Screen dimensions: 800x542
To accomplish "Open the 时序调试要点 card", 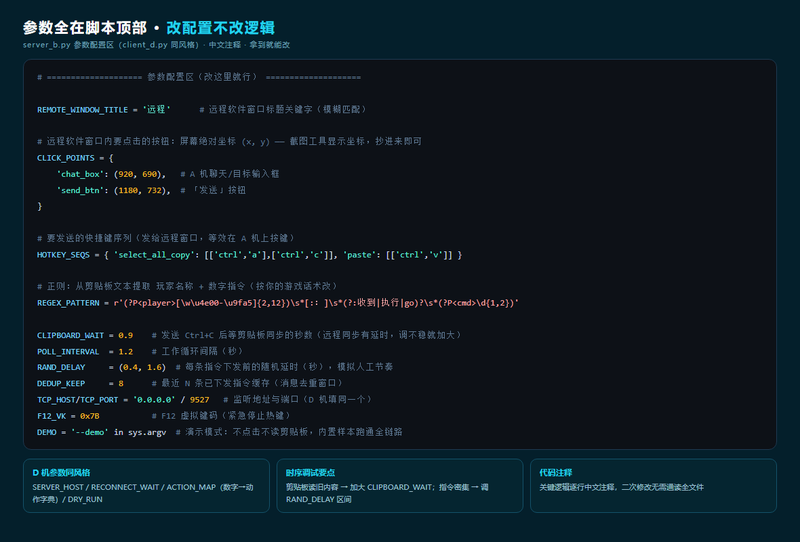I will pos(399,485).
